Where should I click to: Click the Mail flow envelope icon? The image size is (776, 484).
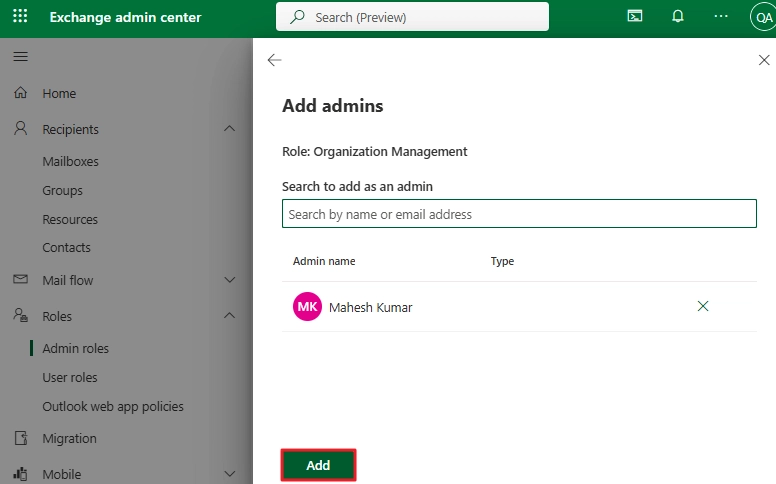[20, 279]
